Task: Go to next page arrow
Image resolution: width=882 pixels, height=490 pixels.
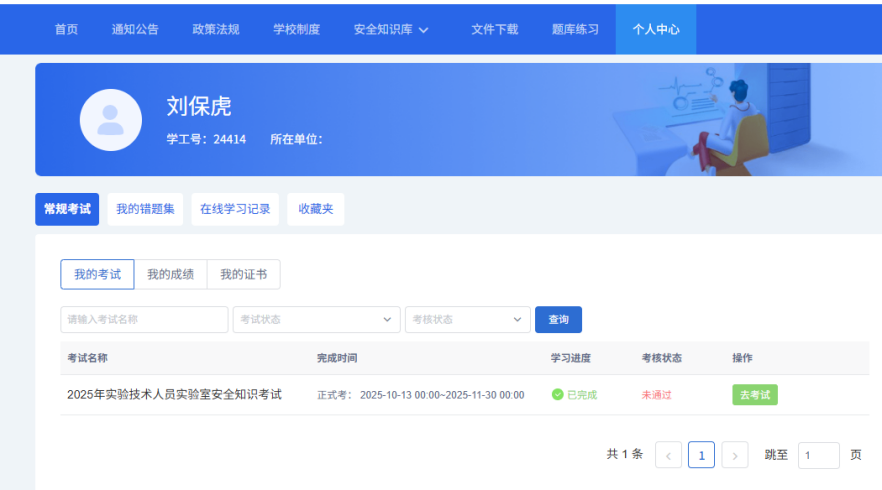Action: pos(735,455)
